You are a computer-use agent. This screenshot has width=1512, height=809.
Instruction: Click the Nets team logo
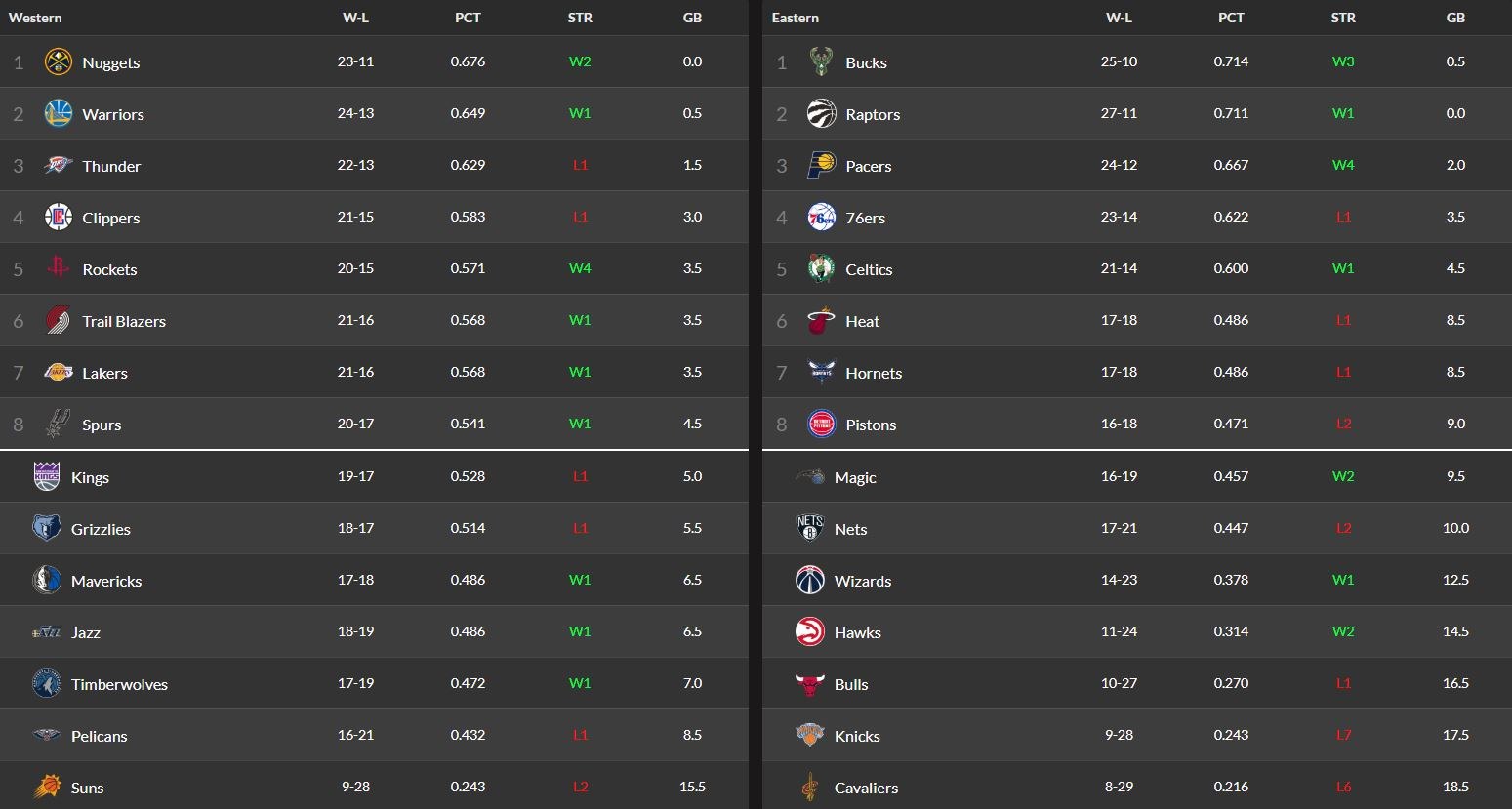coord(810,528)
